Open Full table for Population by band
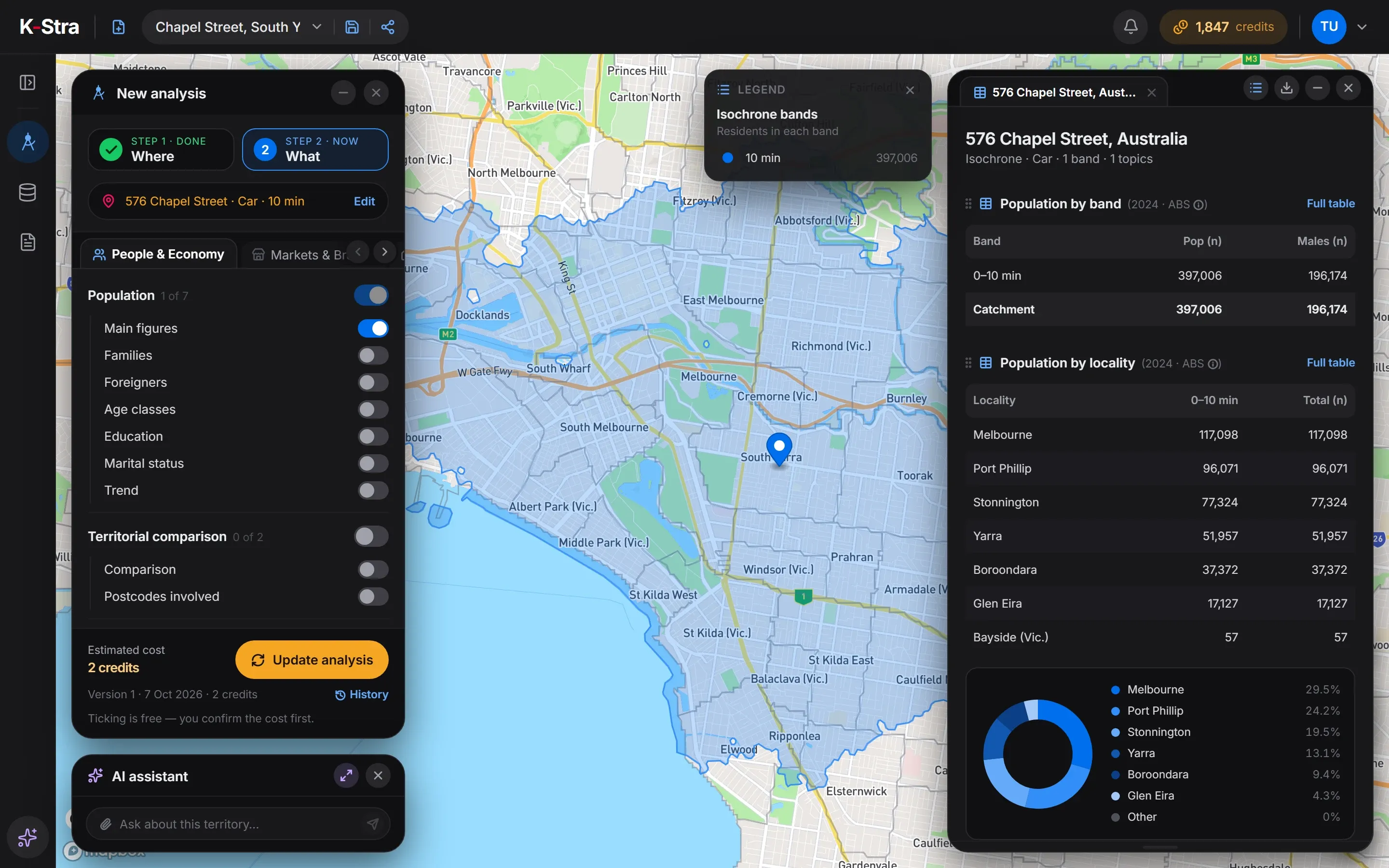 click(1331, 204)
